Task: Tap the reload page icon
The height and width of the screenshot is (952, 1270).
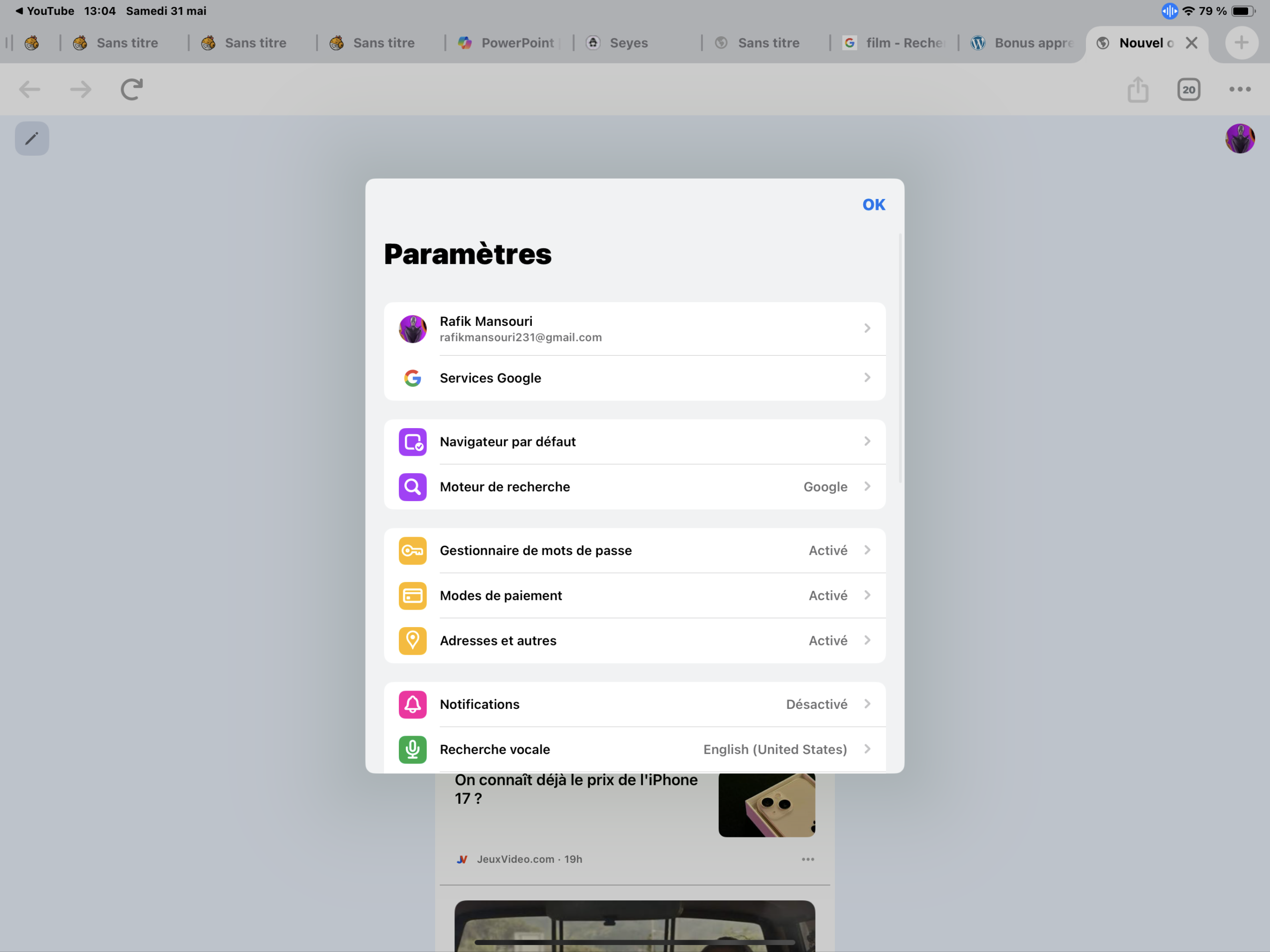Action: 131,90
